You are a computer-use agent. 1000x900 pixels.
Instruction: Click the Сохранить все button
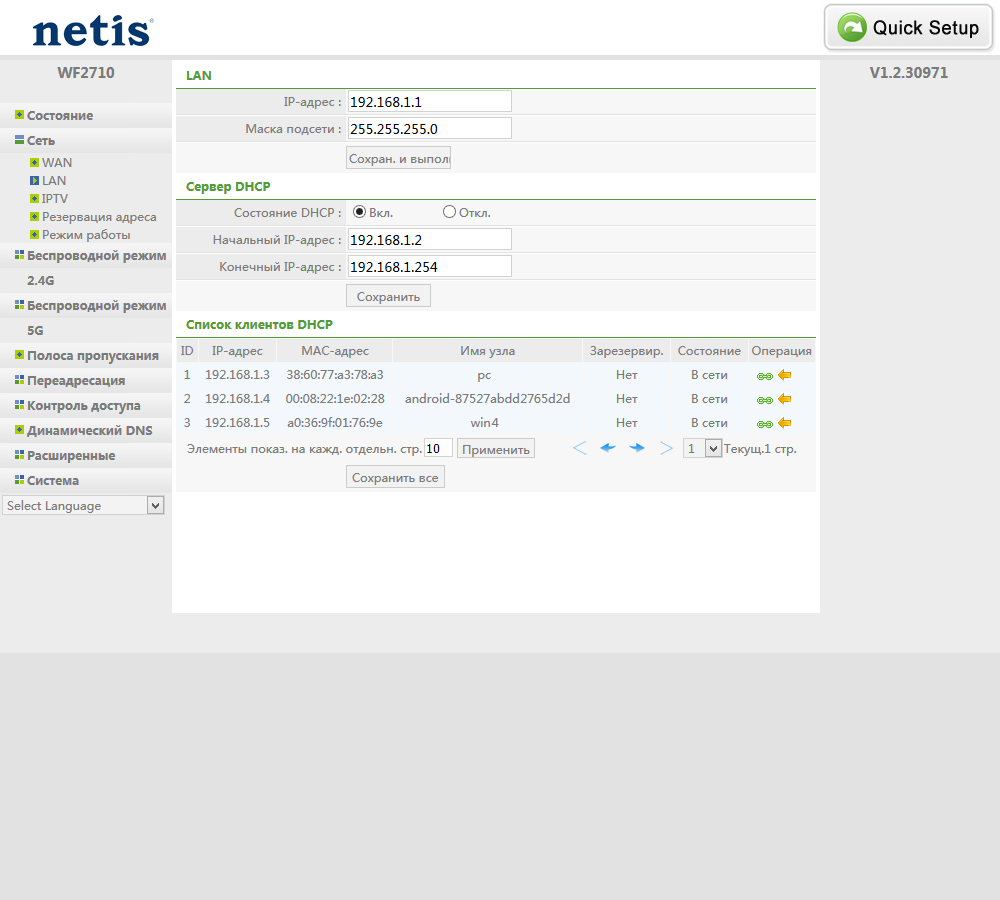point(395,477)
